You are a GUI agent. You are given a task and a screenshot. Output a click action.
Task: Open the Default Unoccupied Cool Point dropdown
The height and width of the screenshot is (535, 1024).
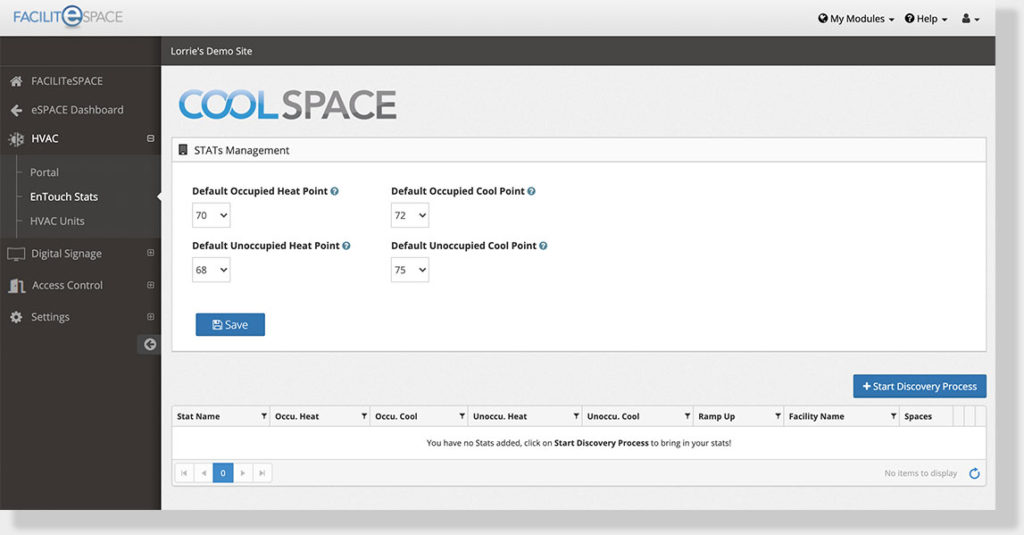point(410,270)
